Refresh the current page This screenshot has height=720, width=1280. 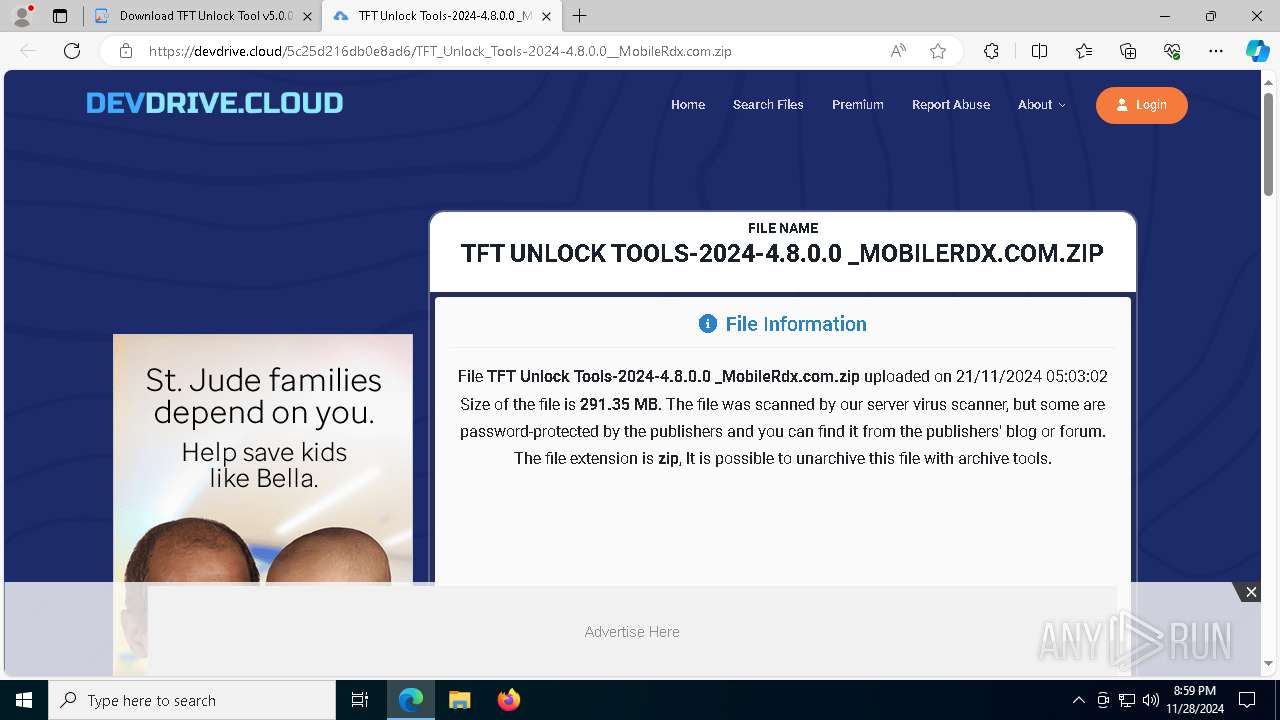[x=72, y=51]
